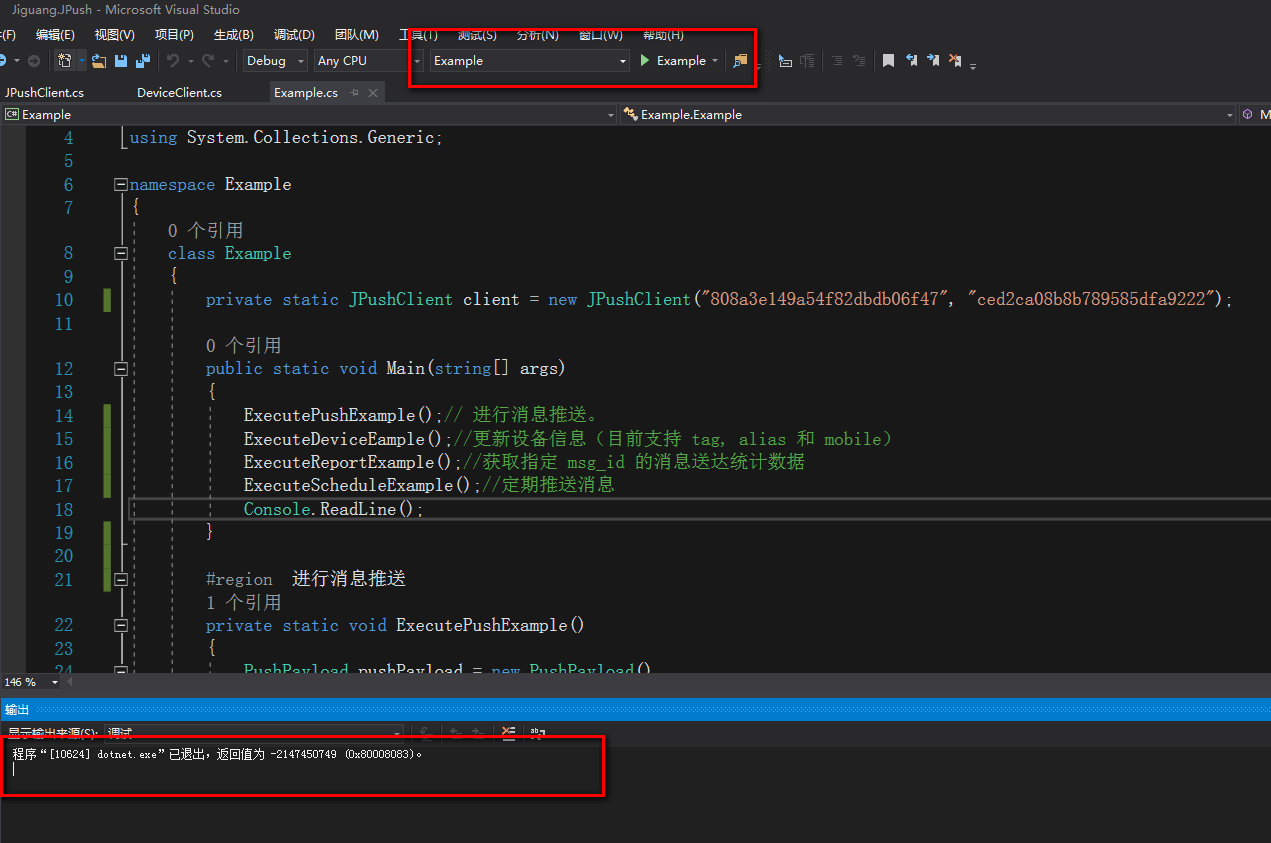
Task: Pin the Example.cs tab
Action: coord(354,93)
